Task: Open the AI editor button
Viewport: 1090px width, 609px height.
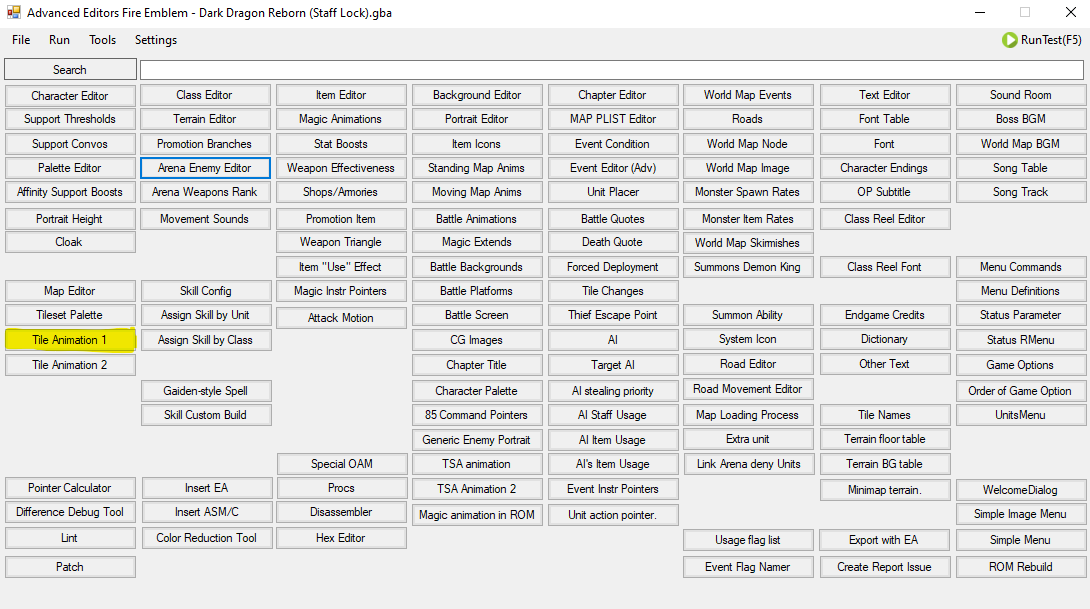Action: [x=612, y=340]
